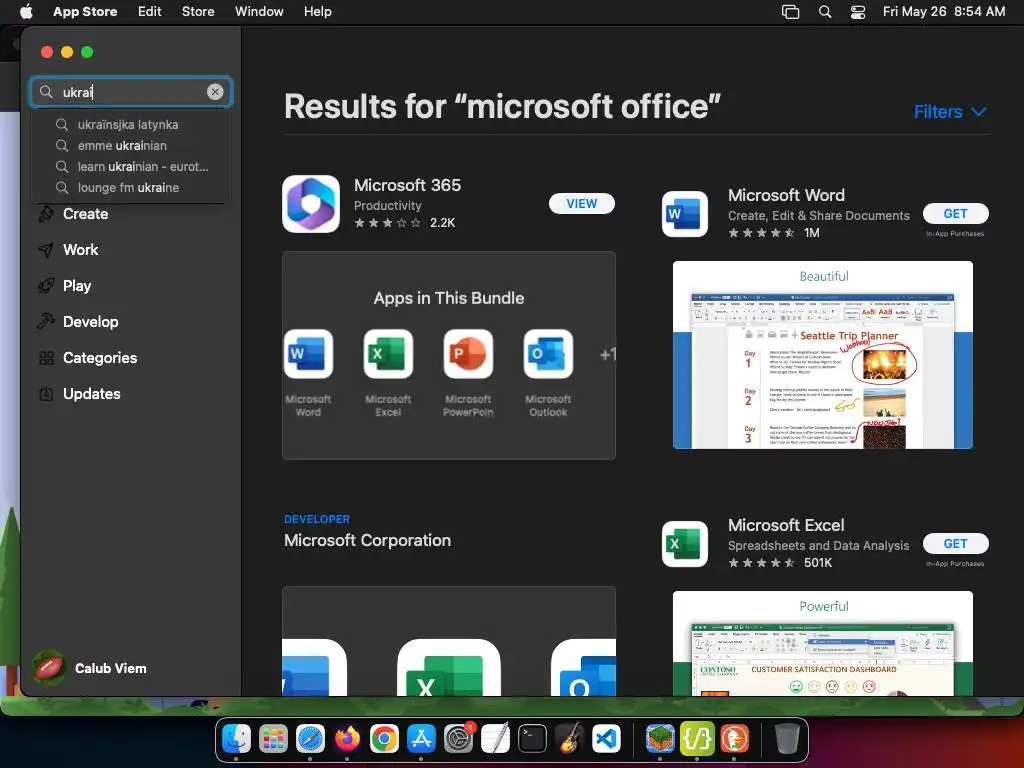
Task: Click the Microsoft Excel title text
Action: [786, 525]
